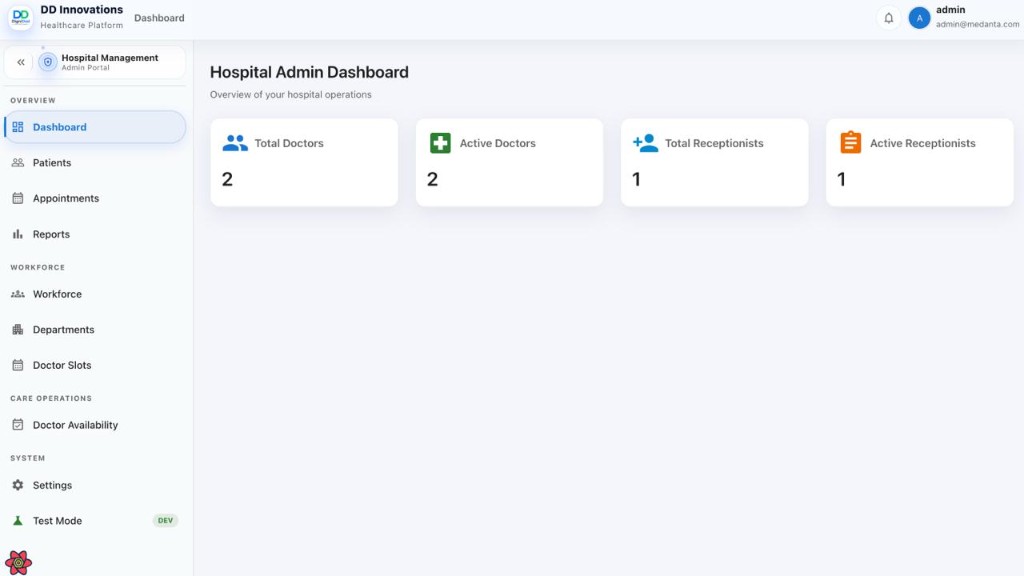Open the Workforce page
The width and height of the screenshot is (1024, 576).
pos(95,294)
